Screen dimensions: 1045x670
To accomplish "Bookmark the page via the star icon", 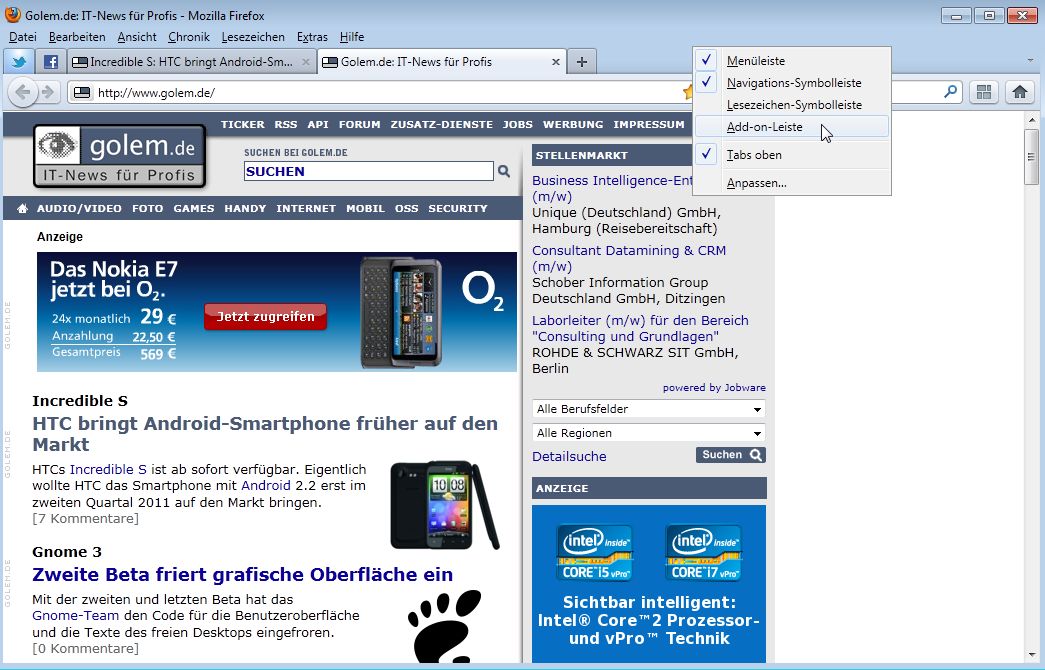I will click(689, 91).
